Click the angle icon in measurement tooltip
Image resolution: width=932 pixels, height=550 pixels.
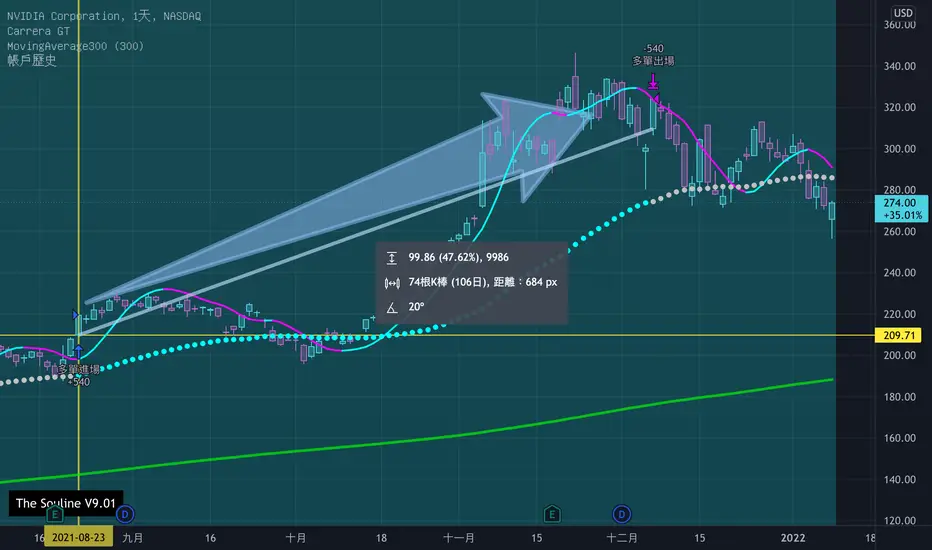(x=392, y=307)
